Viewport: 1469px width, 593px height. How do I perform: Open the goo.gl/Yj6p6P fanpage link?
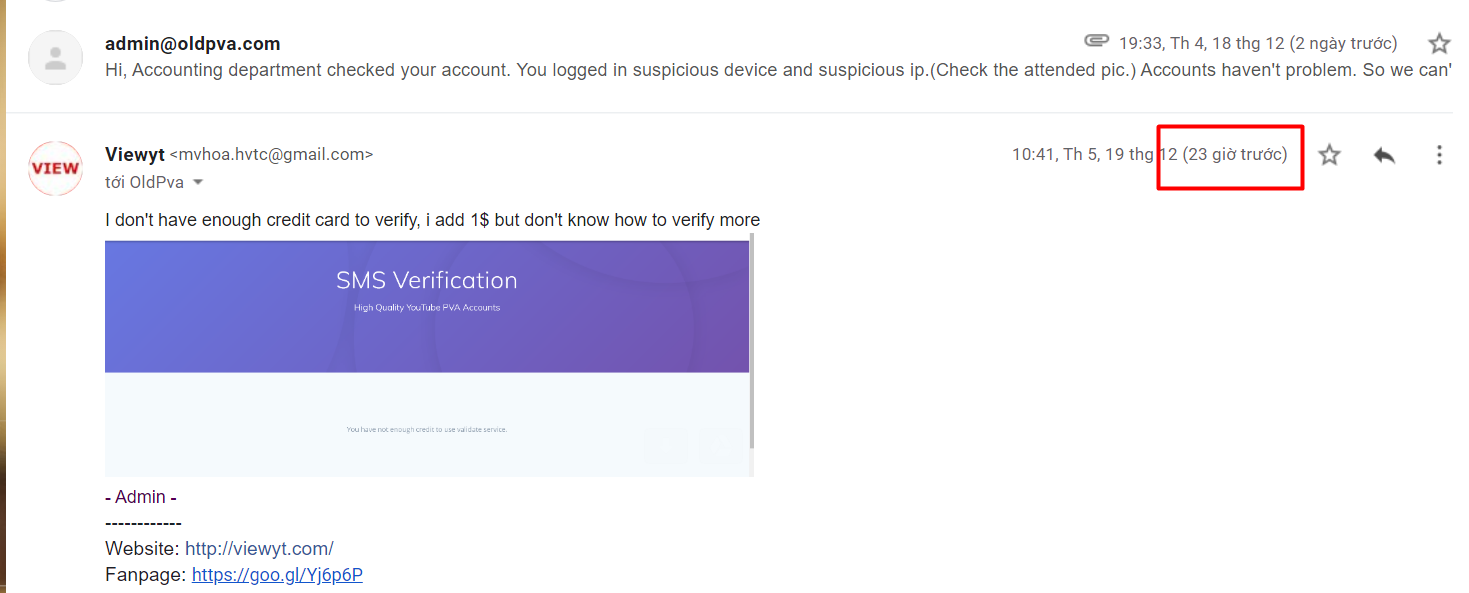(277, 575)
